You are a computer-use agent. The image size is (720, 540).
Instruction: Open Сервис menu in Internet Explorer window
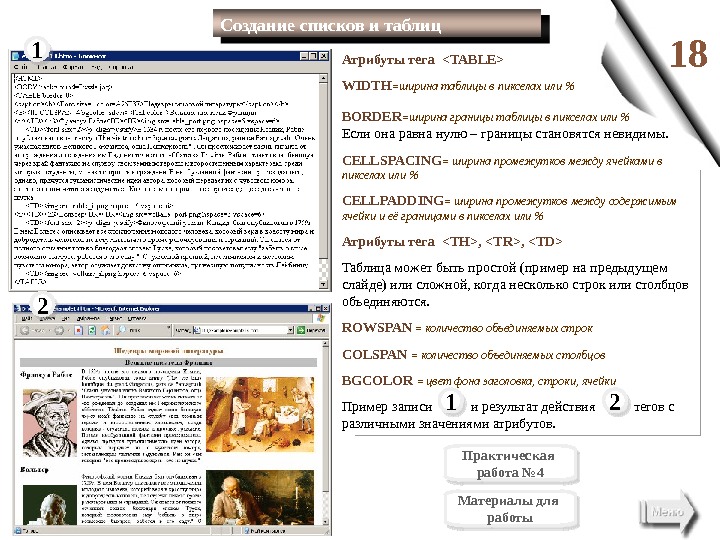coord(114,318)
